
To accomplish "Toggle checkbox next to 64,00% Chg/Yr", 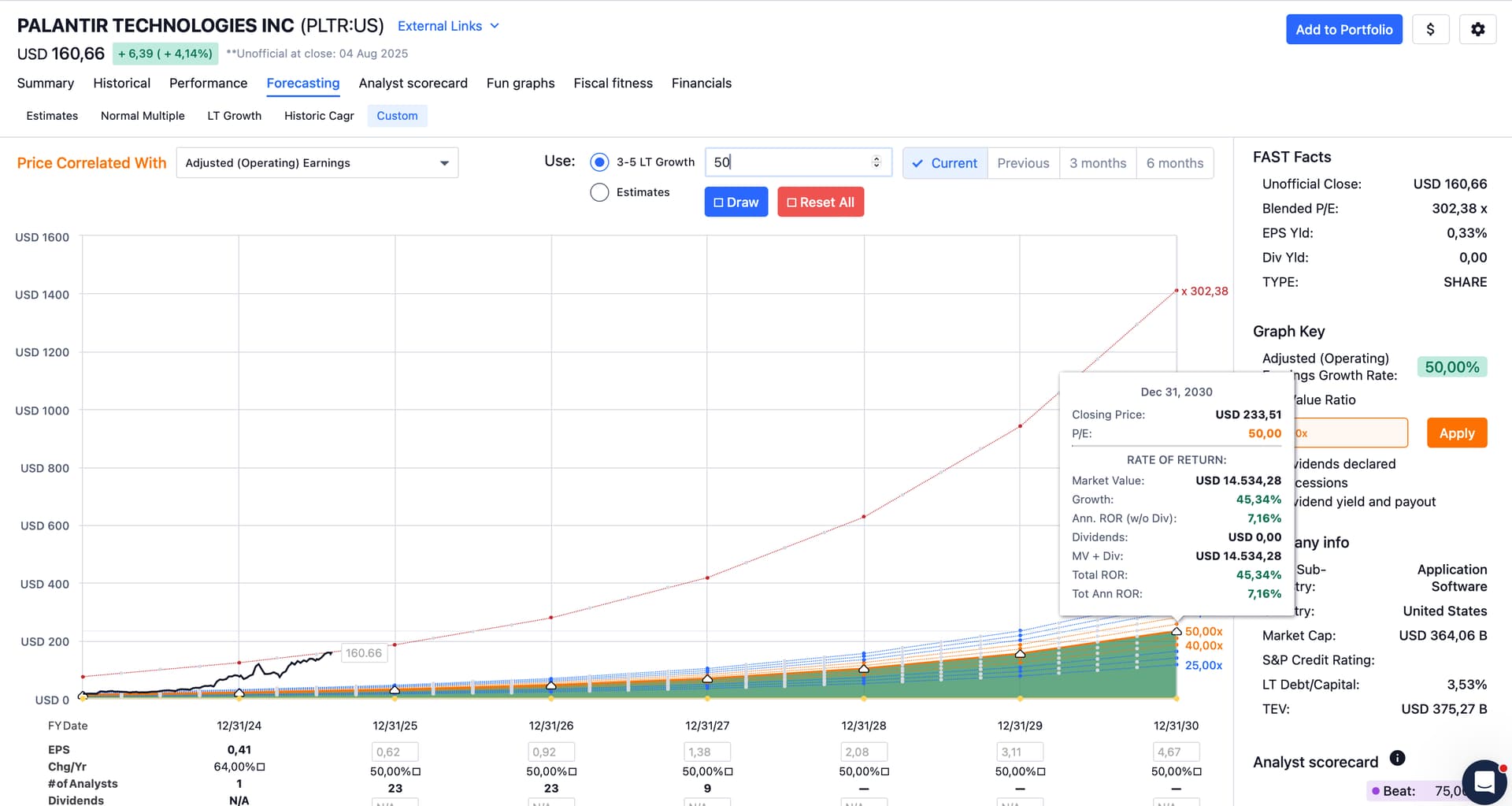I will pyautogui.click(x=261, y=767).
